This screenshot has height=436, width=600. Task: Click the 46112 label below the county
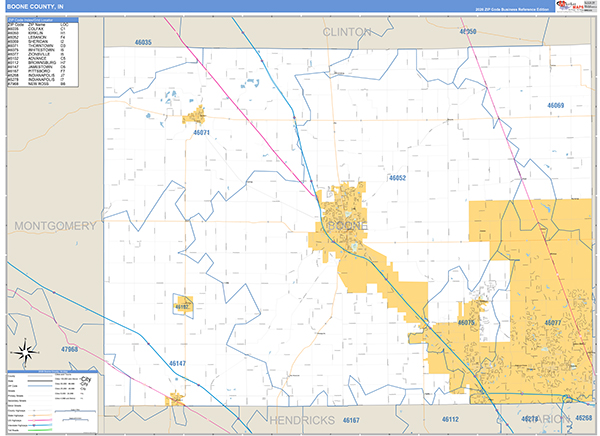click(450, 420)
